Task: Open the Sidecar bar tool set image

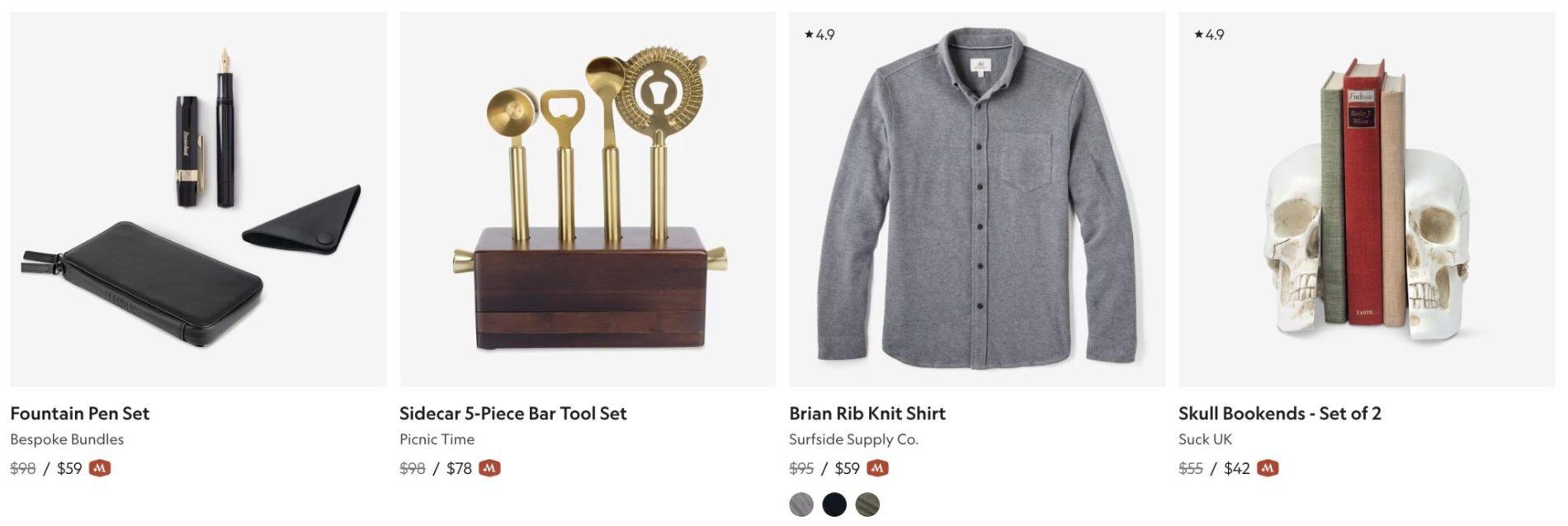Action: [588, 199]
